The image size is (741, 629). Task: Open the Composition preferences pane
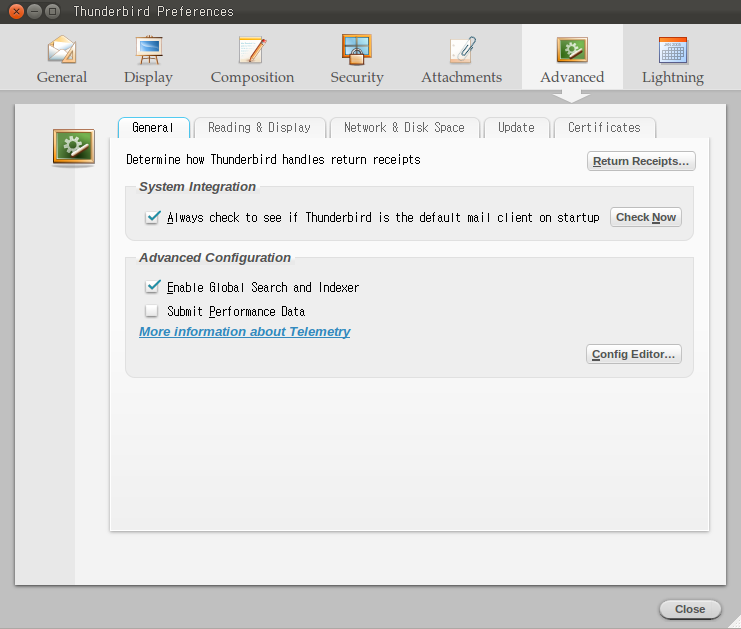[x=252, y=60]
